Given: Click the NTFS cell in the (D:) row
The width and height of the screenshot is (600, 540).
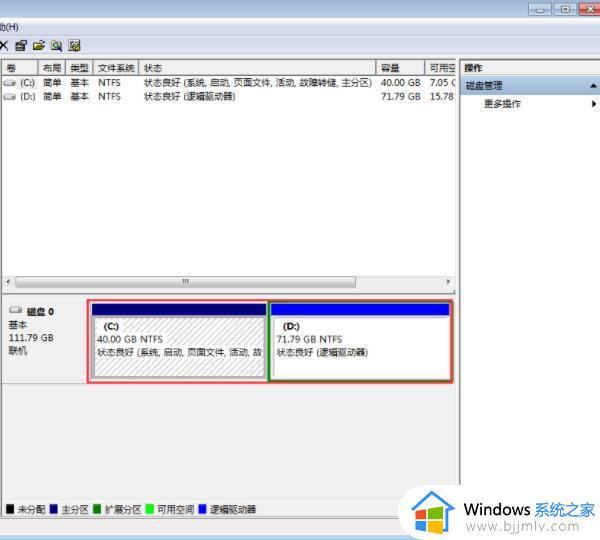Looking at the screenshot, I should click(109, 97).
